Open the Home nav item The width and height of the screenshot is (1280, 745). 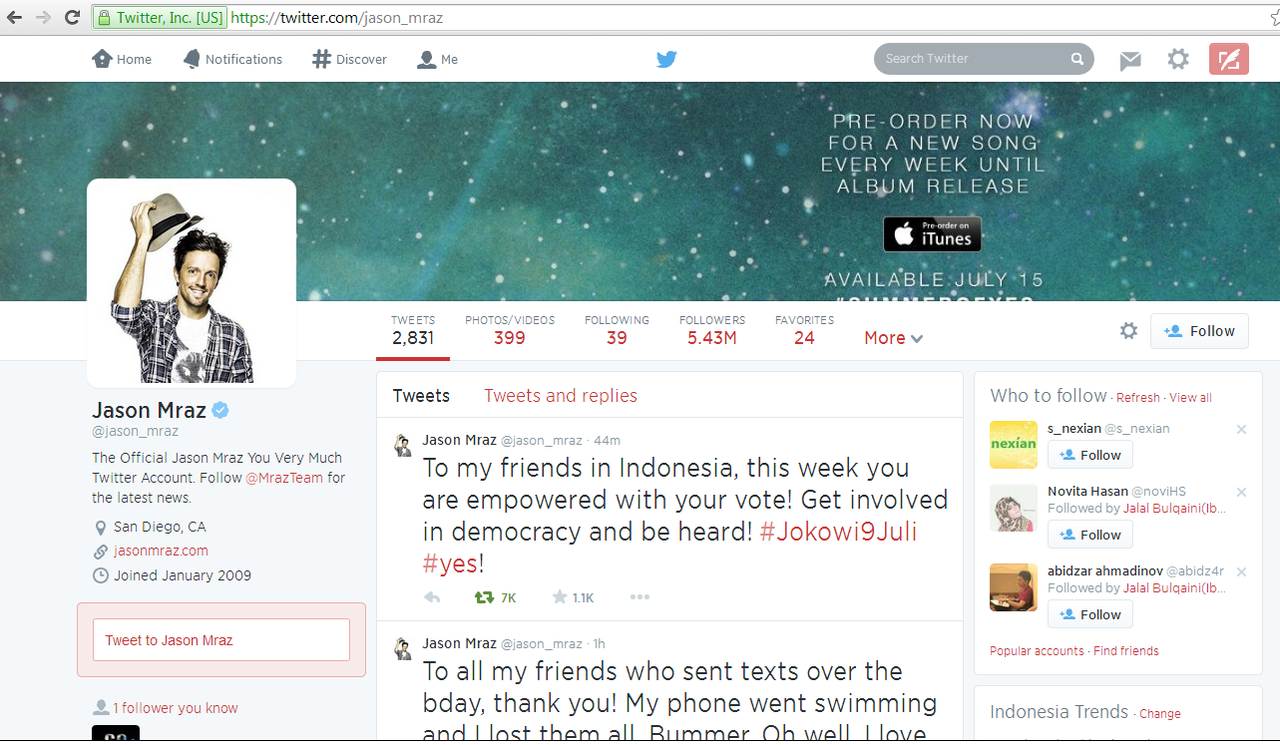tap(122, 59)
